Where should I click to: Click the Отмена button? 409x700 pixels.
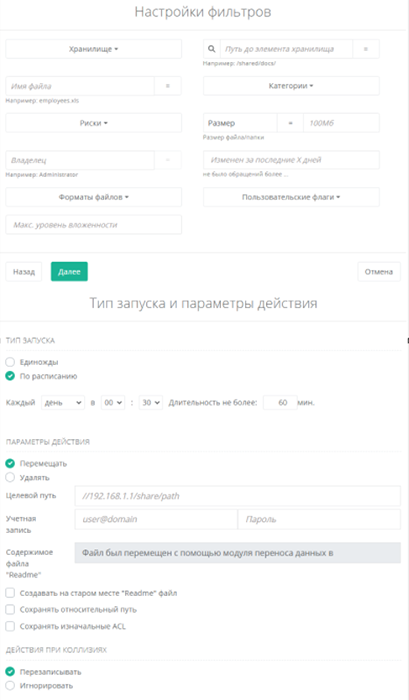tap(379, 272)
